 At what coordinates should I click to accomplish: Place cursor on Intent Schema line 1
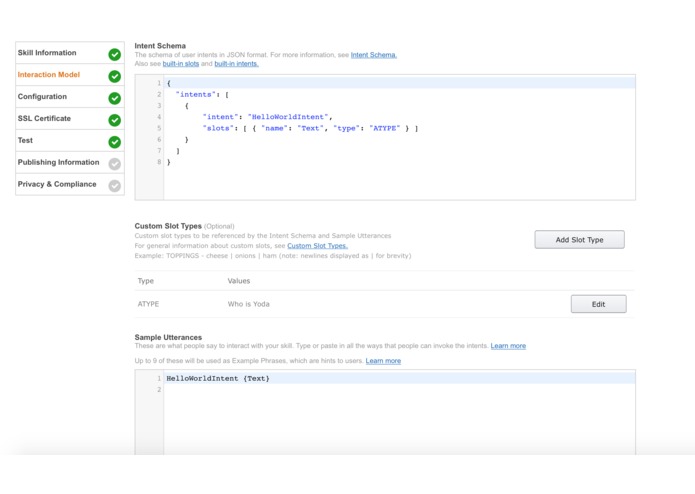[x=399, y=83]
